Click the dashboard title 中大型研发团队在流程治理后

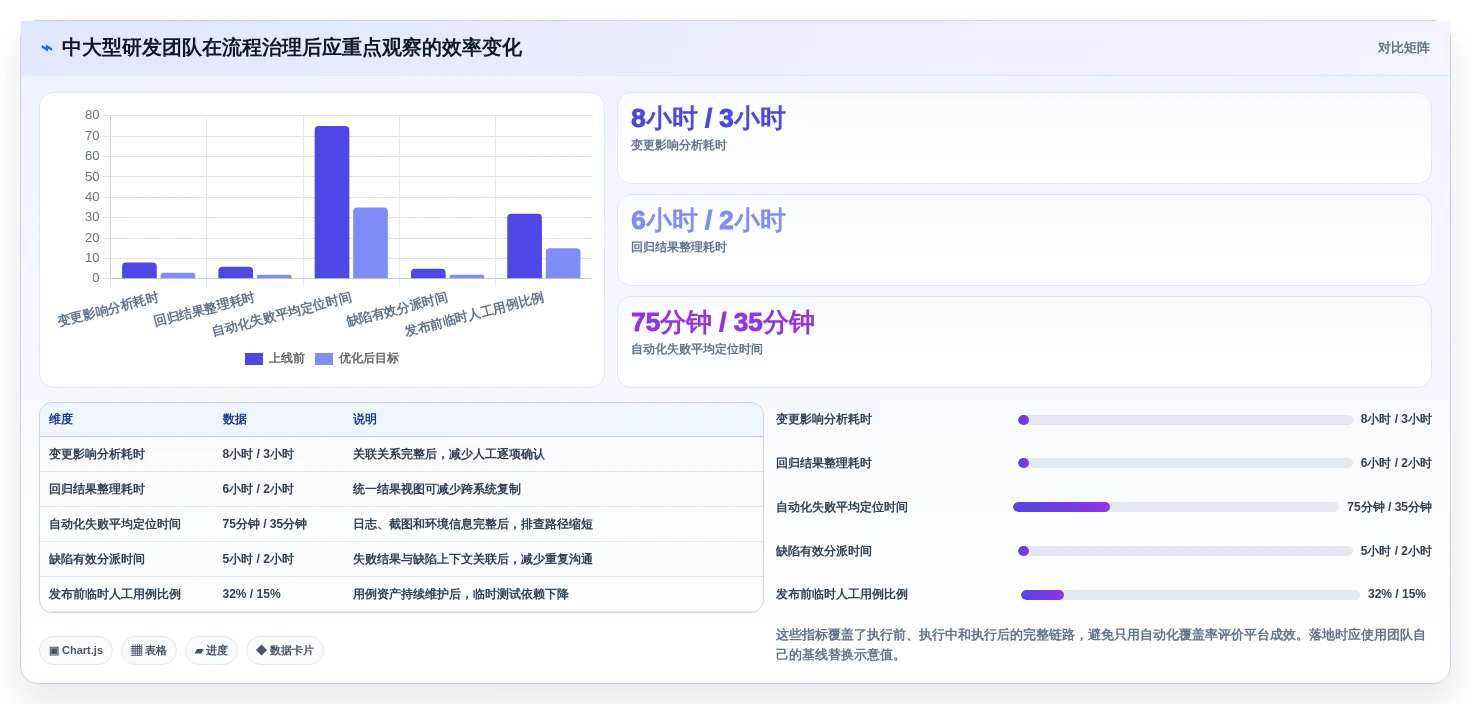(291, 48)
